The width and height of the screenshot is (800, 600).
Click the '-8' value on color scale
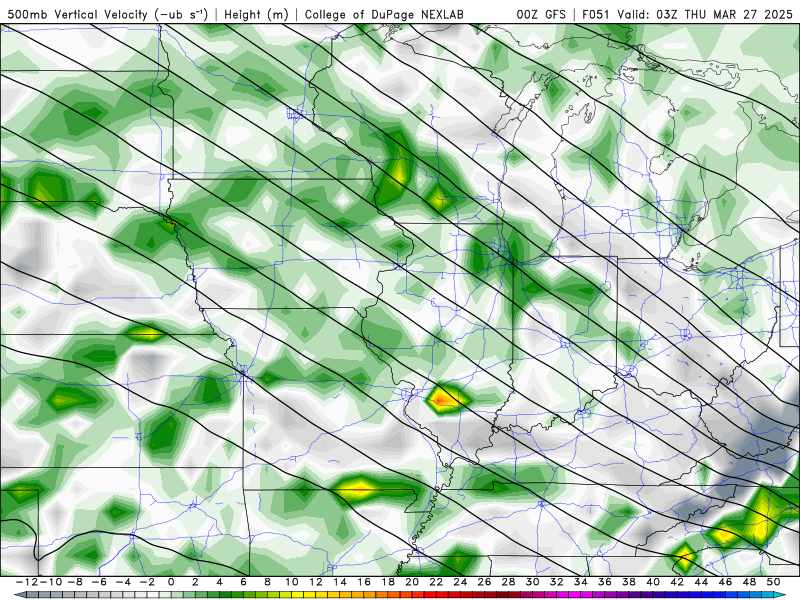click(x=74, y=582)
